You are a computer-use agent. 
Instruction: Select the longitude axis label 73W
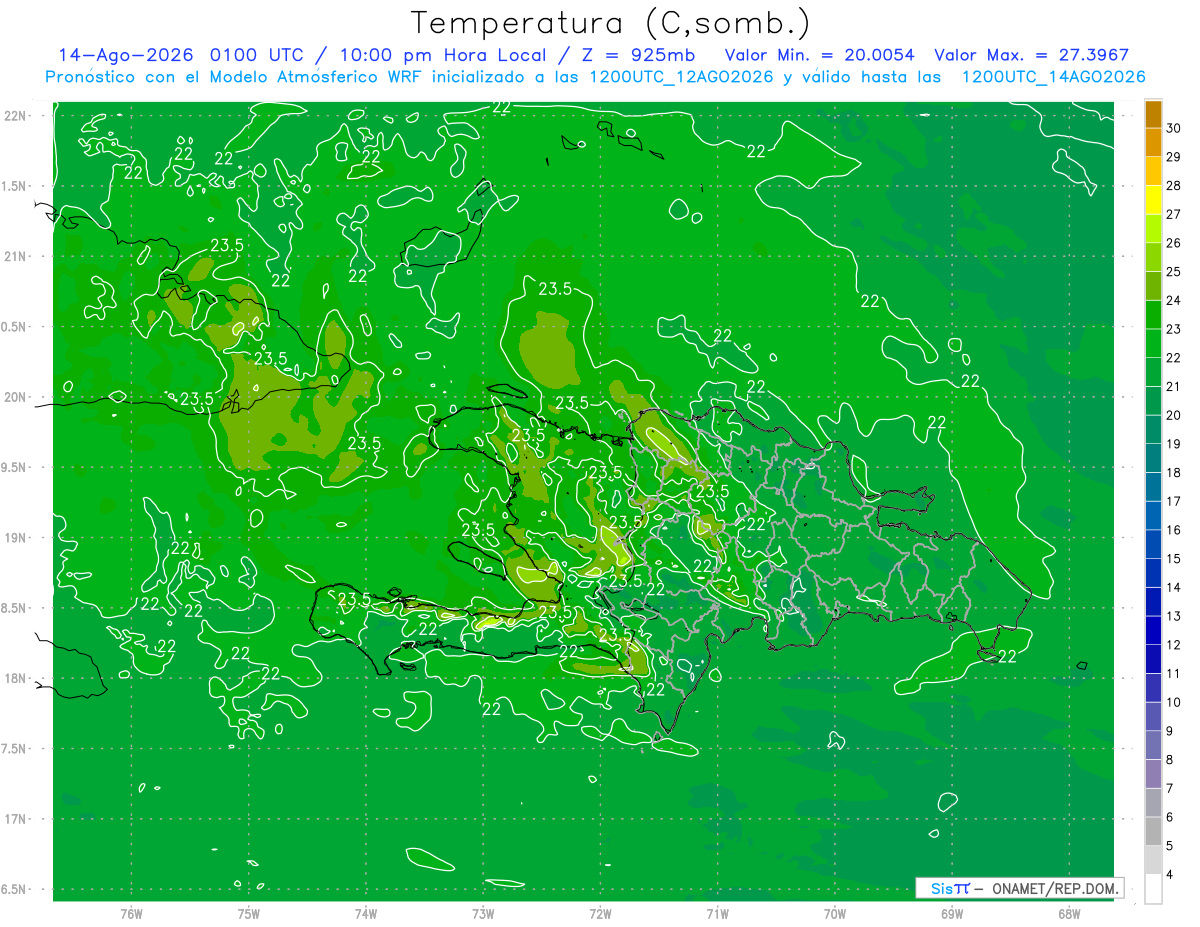483,914
